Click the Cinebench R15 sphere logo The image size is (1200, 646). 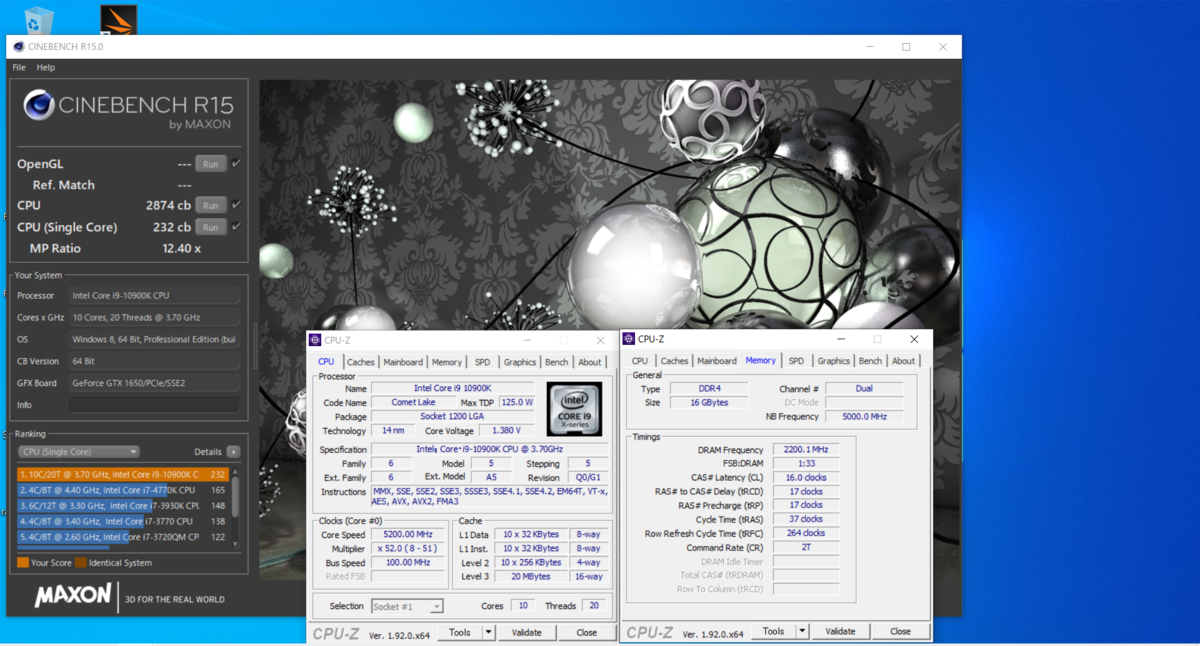tap(38, 105)
